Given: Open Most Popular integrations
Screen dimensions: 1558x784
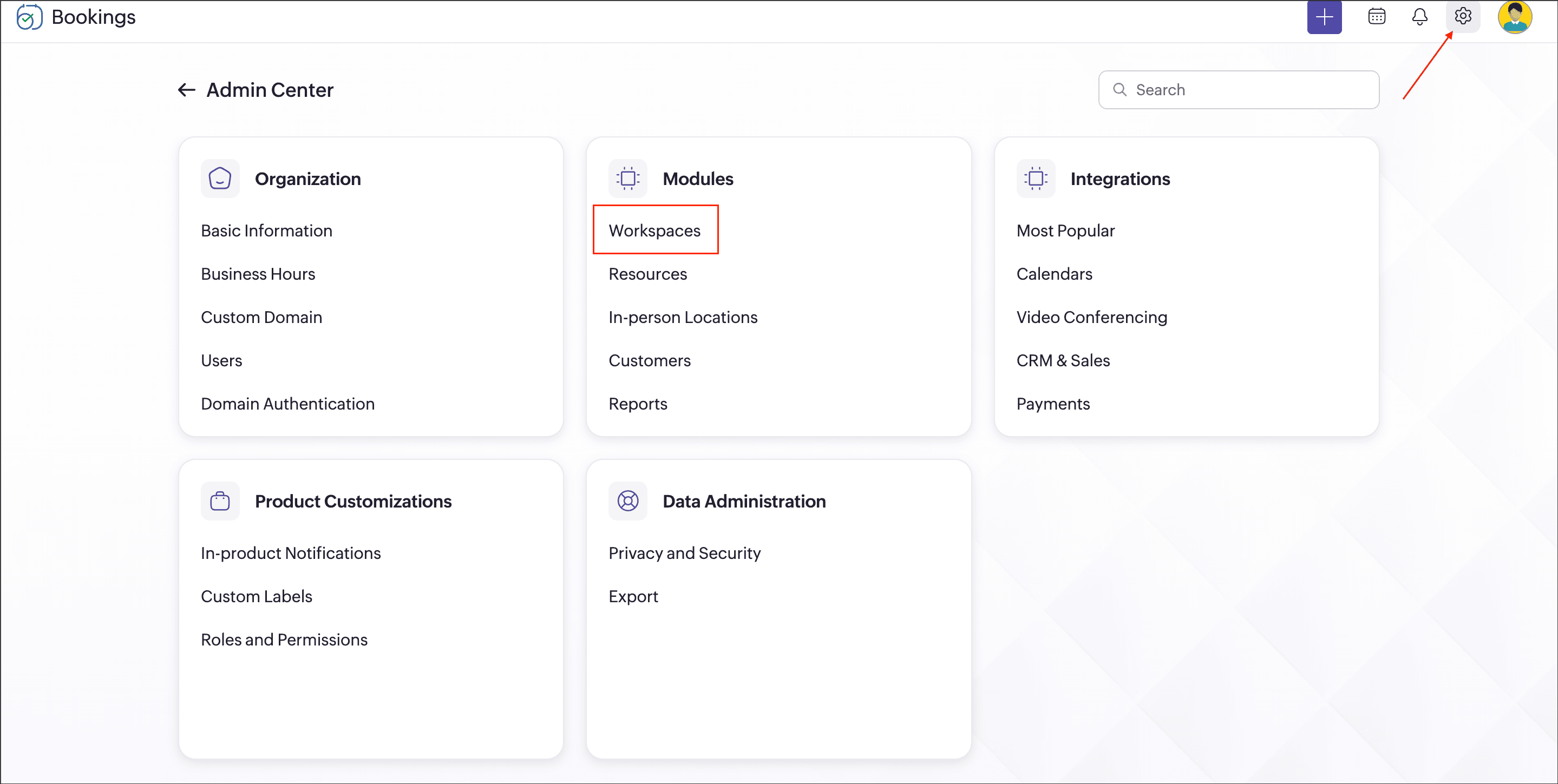Looking at the screenshot, I should [x=1065, y=230].
